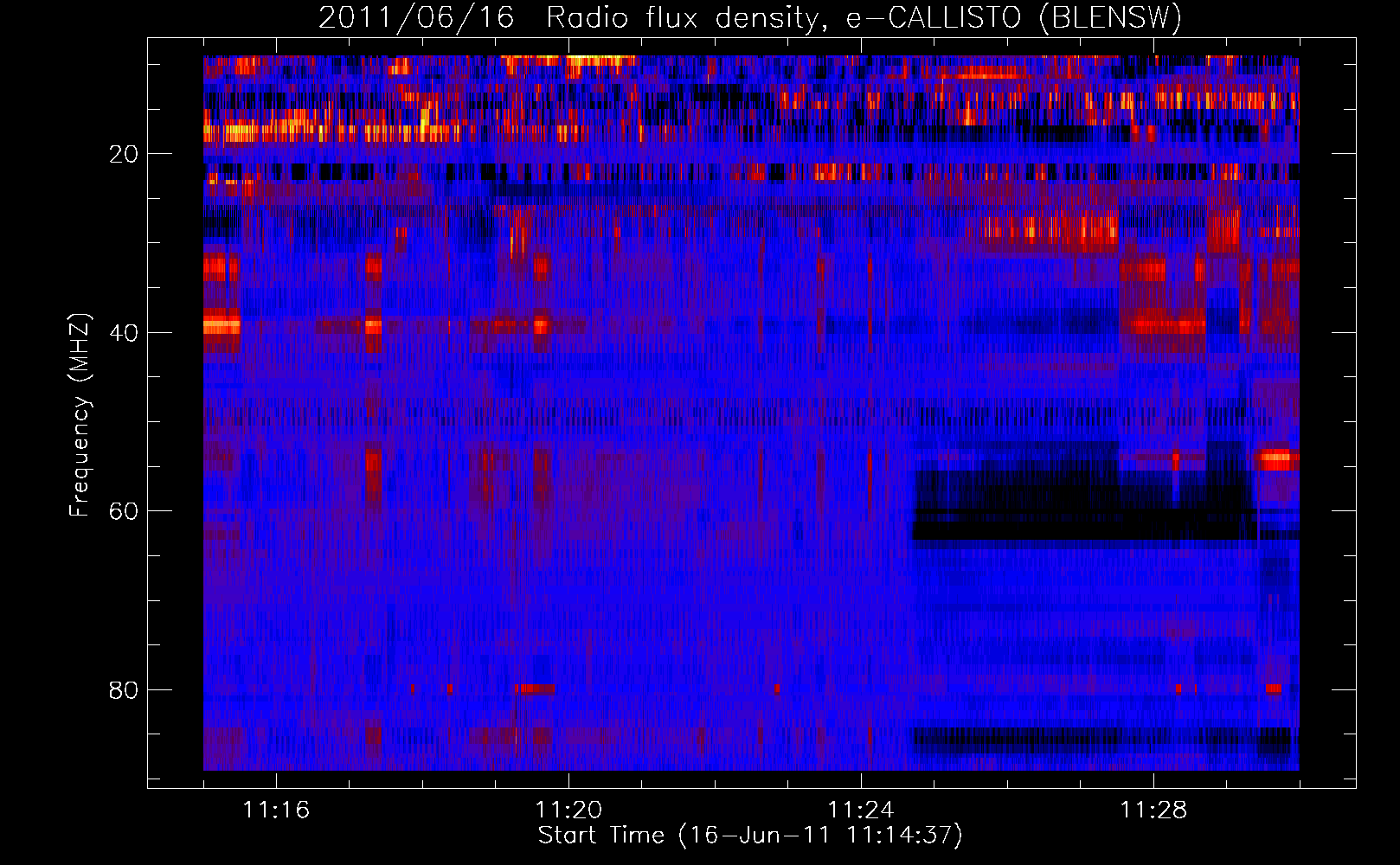Click the 11:20 time tick label
The width and height of the screenshot is (1400, 865).
coord(568,810)
